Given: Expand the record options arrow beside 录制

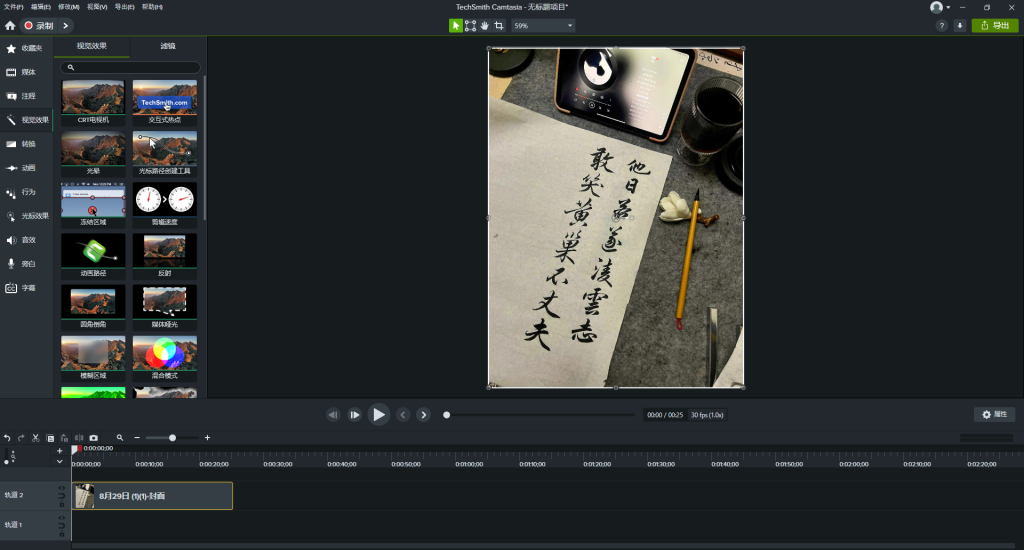Looking at the screenshot, I should (x=66, y=25).
